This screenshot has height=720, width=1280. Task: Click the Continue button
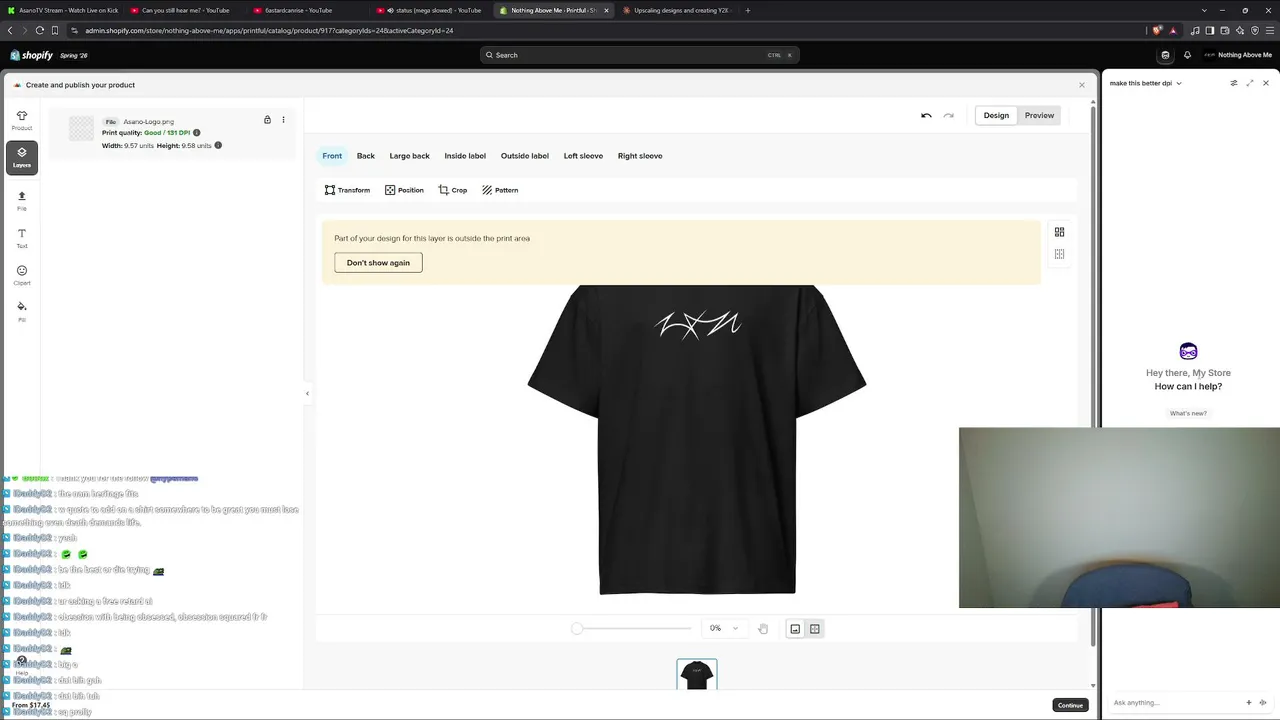(1070, 705)
